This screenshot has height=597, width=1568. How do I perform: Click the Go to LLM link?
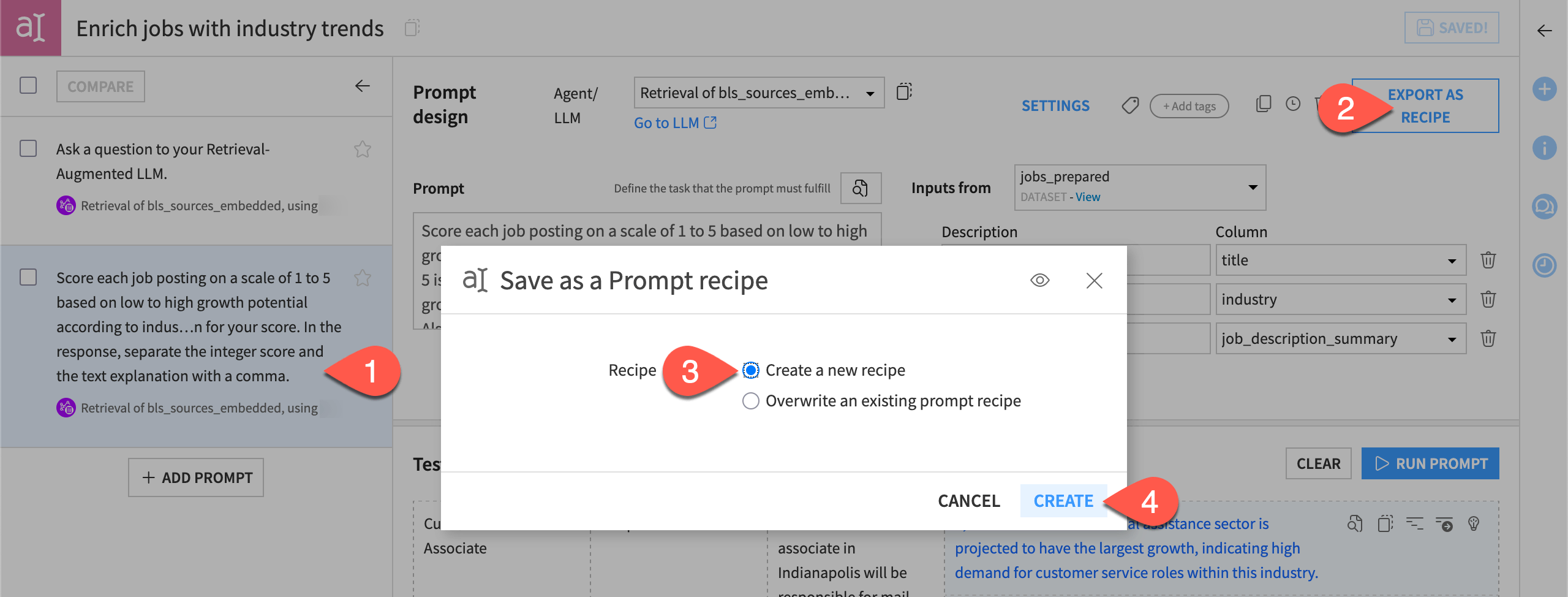(x=667, y=123)
